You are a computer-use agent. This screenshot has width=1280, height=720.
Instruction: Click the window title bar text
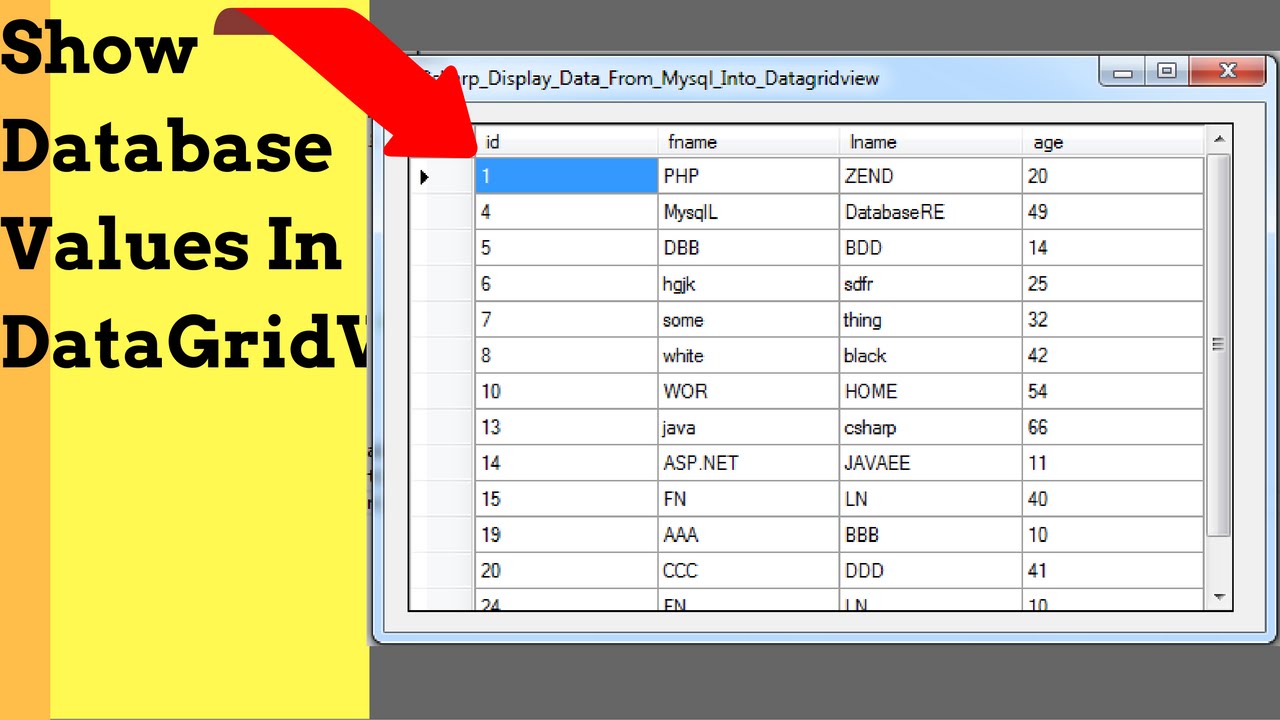(652, 78)
